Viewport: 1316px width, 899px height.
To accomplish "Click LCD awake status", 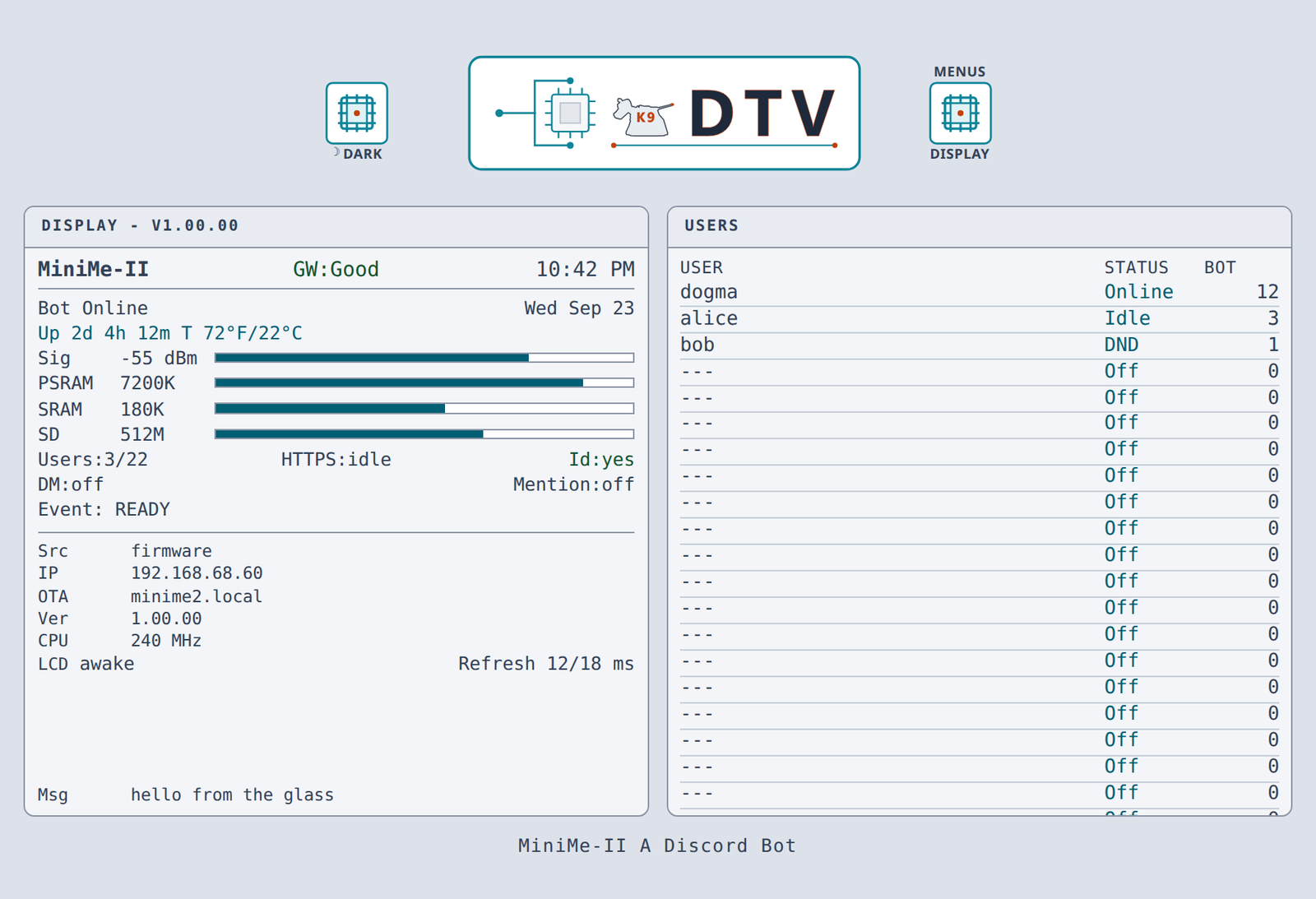I will [86, 664].
